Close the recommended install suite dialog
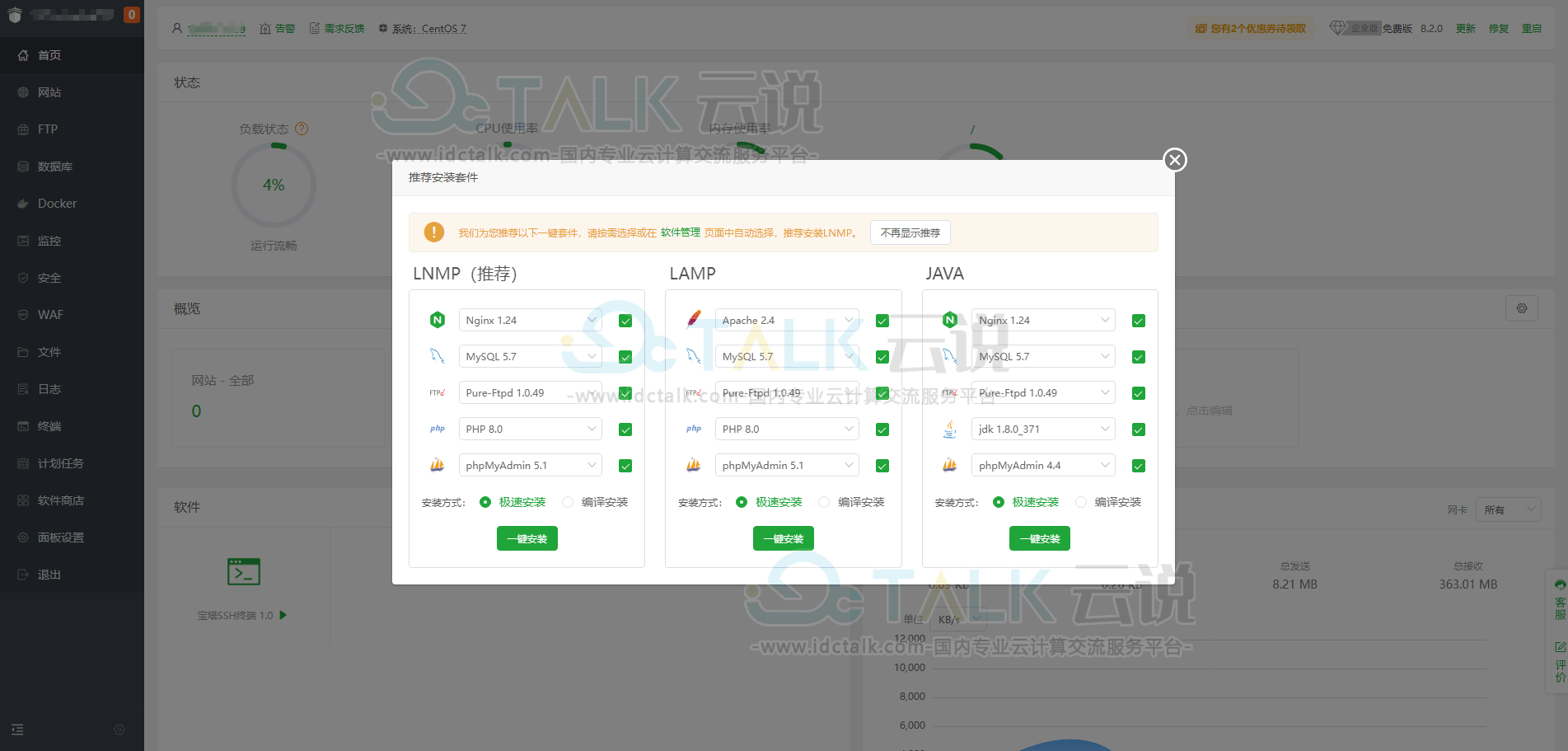 1175,160
